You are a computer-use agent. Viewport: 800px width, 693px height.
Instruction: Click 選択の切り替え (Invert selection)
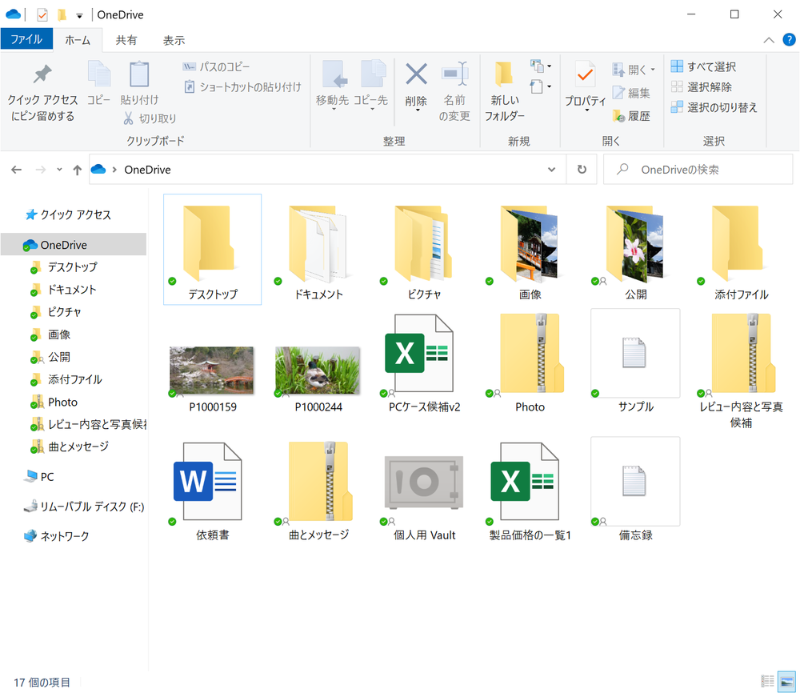[x=714, y=107]
